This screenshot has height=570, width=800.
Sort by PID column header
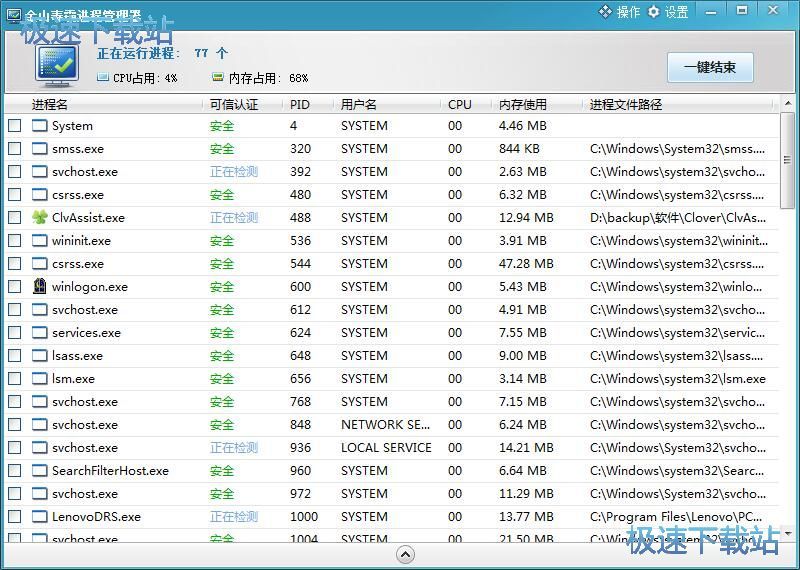[x=299, y=105]
